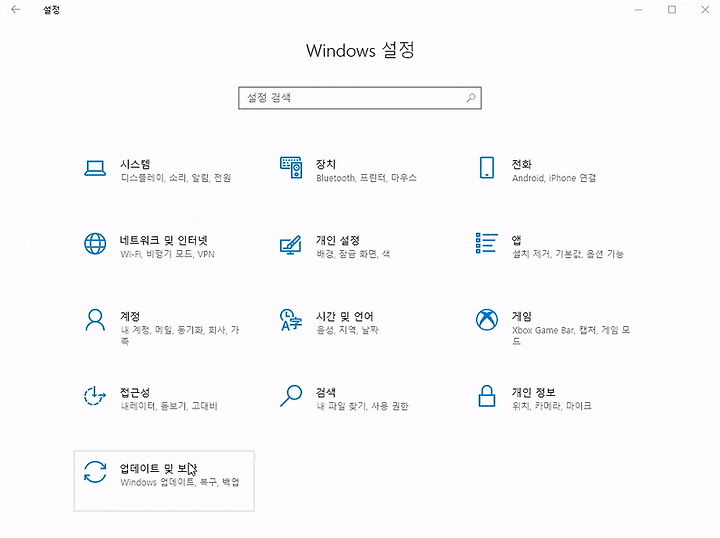Open the 네트워크 및 인터넷 title
The image size is (720, 538).
(164, 240)
